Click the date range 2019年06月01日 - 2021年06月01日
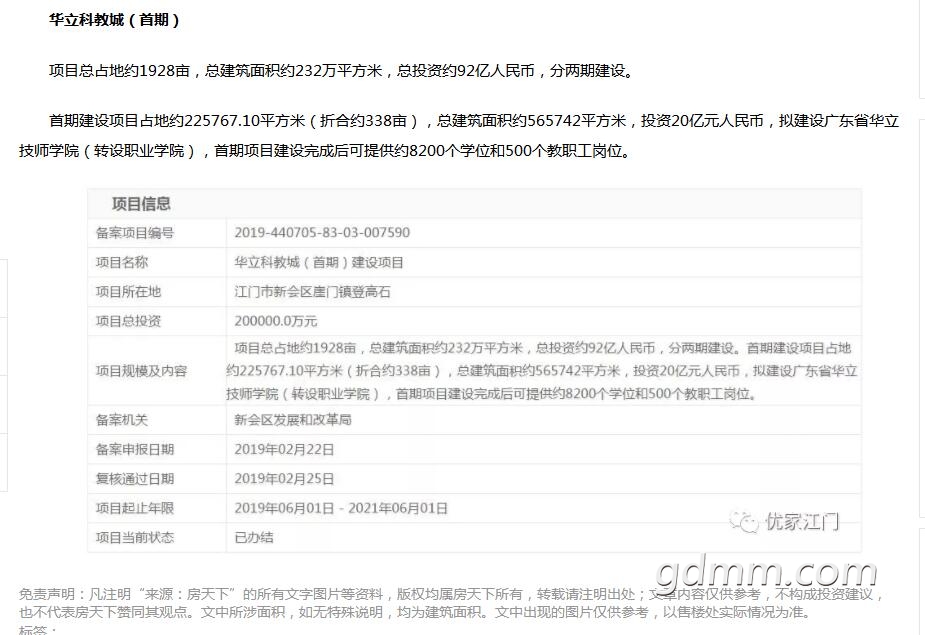Screen dimensions: 925x635 341,508
